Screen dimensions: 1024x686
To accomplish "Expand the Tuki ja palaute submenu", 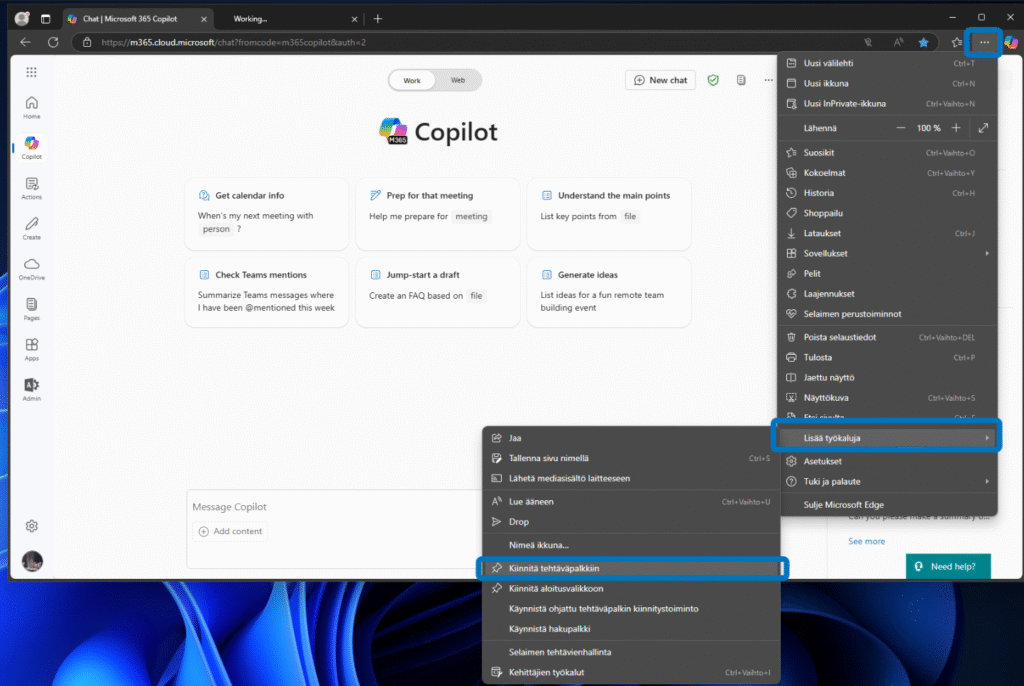I will 888,482.
